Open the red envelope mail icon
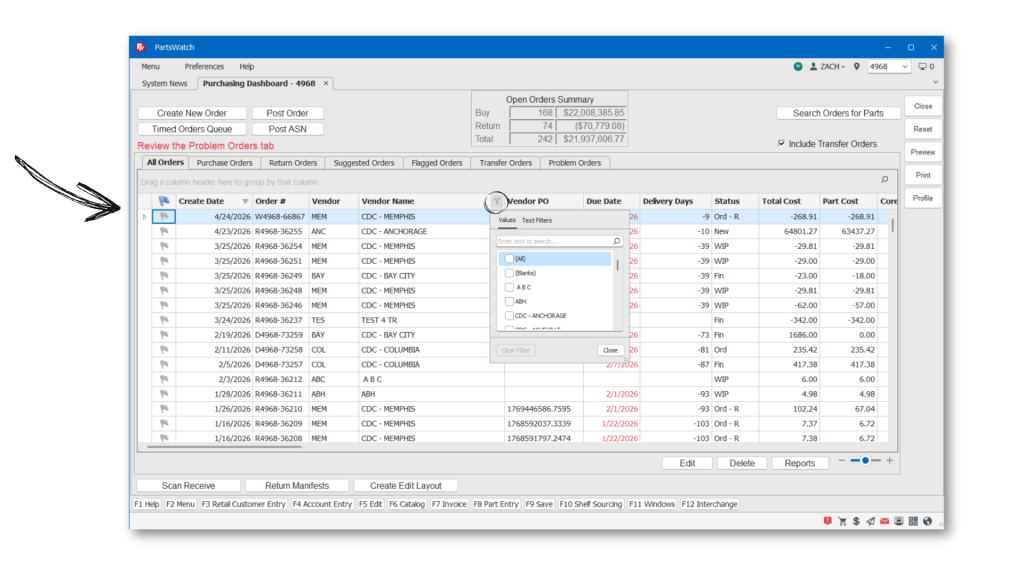Image resolution: width=1024 pixels, height=576 pixels. click(x=884, y=521)
